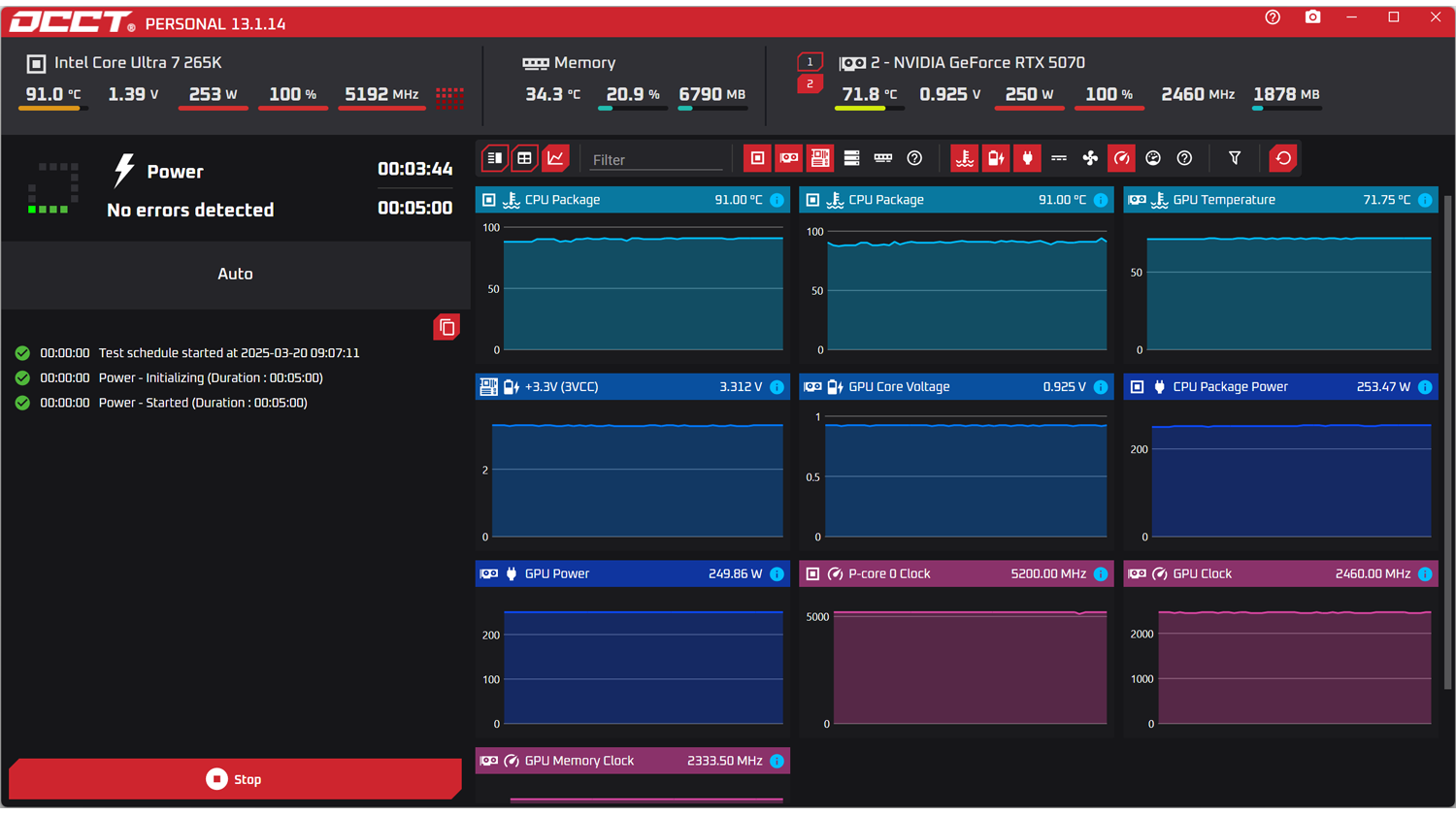The image size is (1456, 816).
Task: Take a screenshot with the camera icon
Action: pos(1312,17)
